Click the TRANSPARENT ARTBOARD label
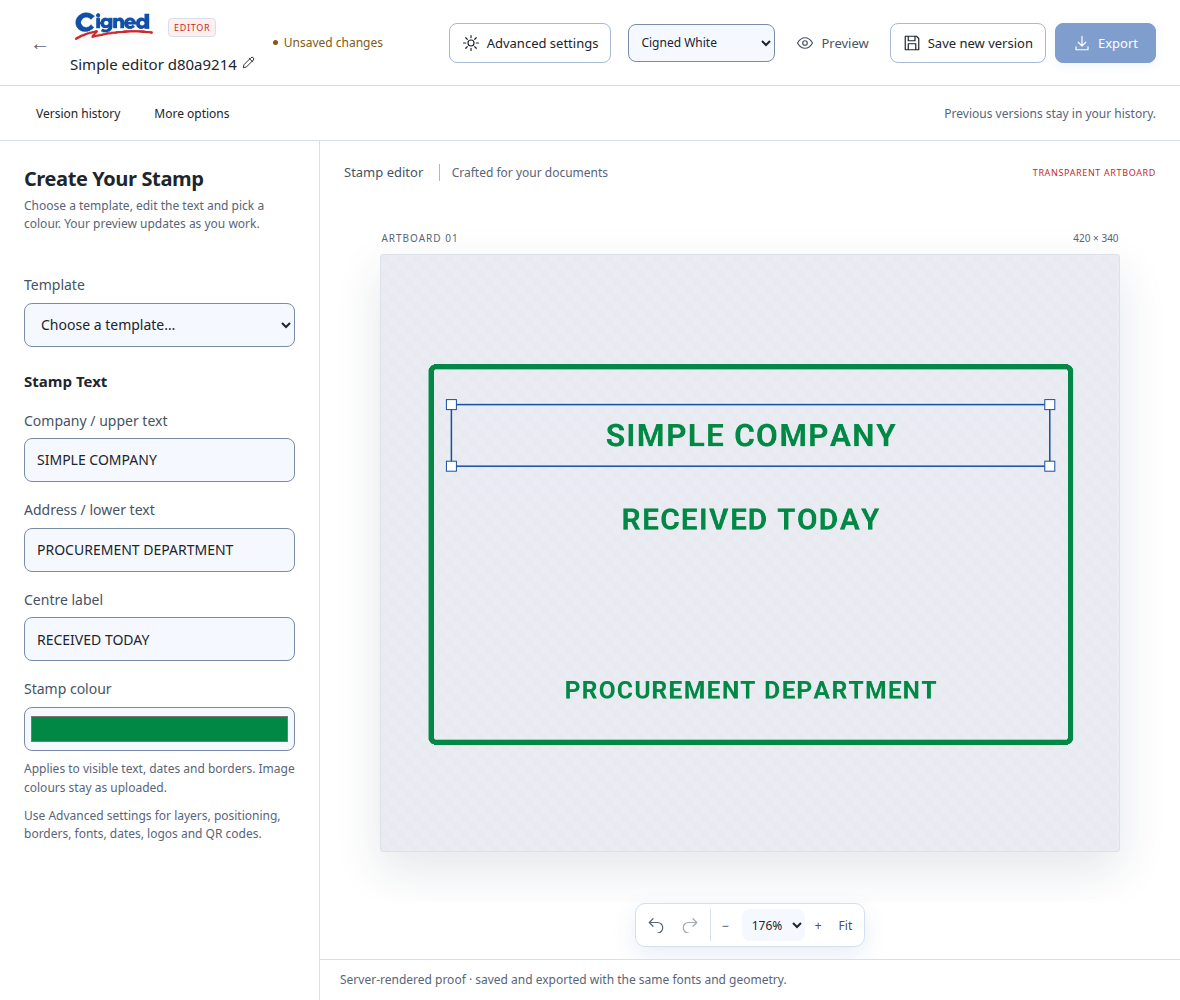Image resolution: width=1180 pixels, height=1000 pixels. (1093, 172)
